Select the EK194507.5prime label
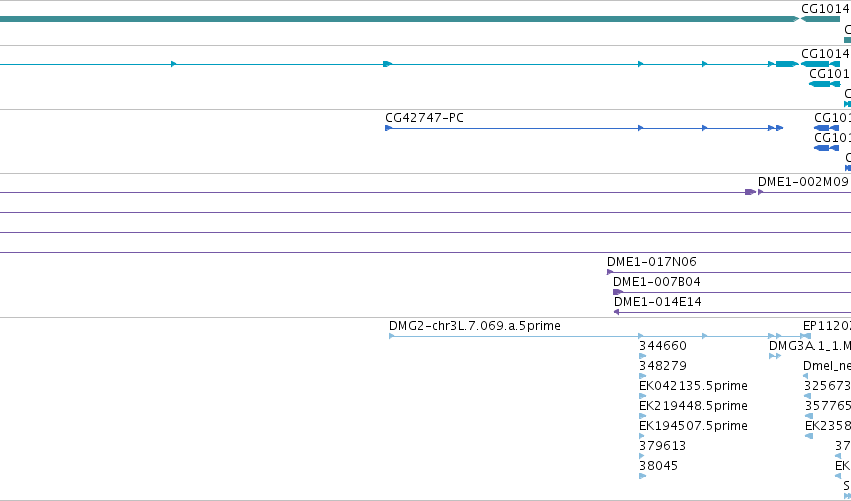Viewport: 851px width, 501px height. [693, 426]
